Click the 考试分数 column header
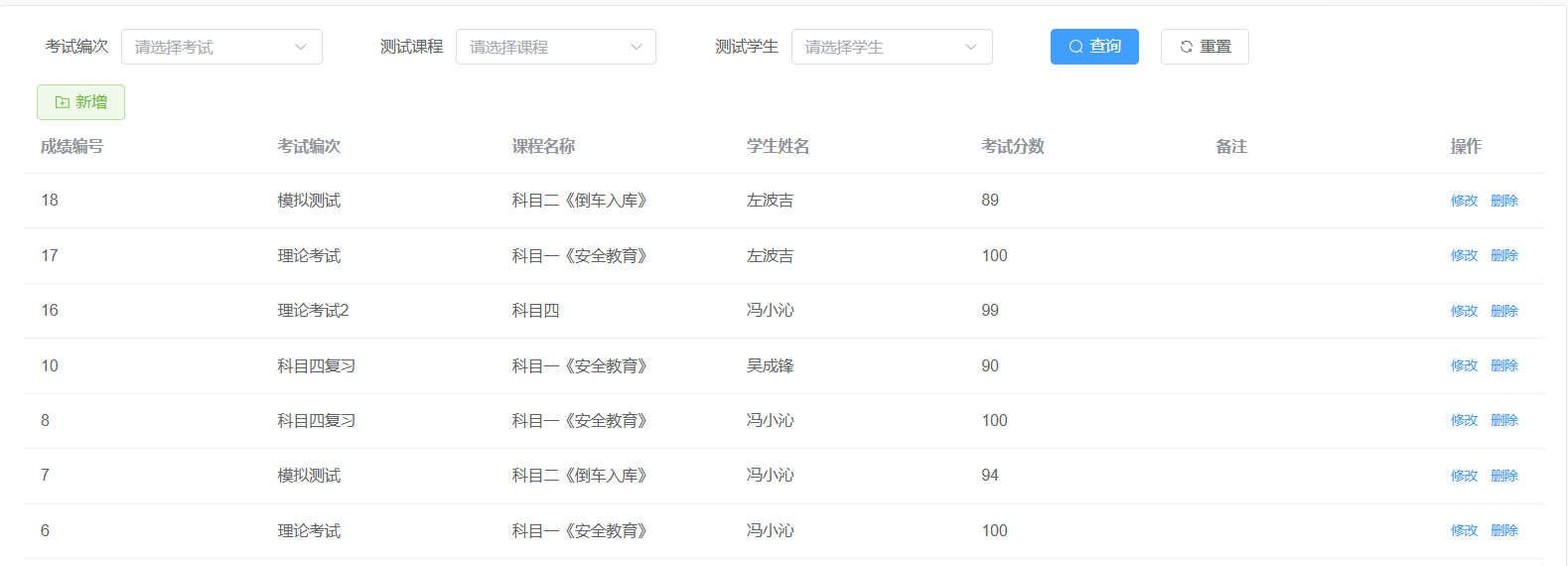1568x566 pixels. coord(1012,146)
